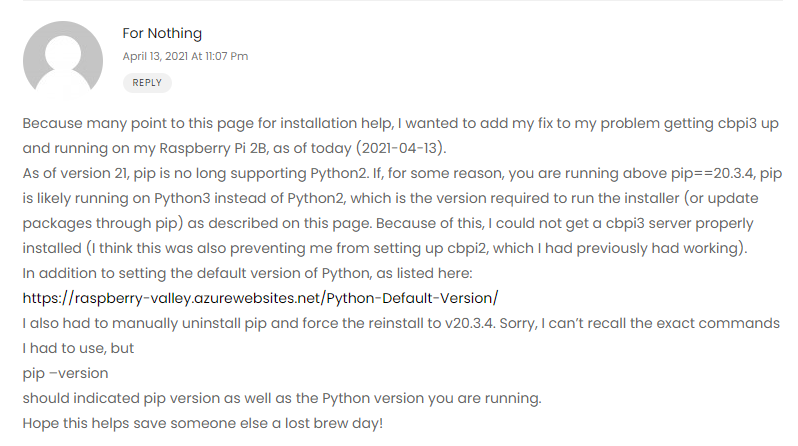Click the April 13, 2021 comment timestamp

[185, 56]
